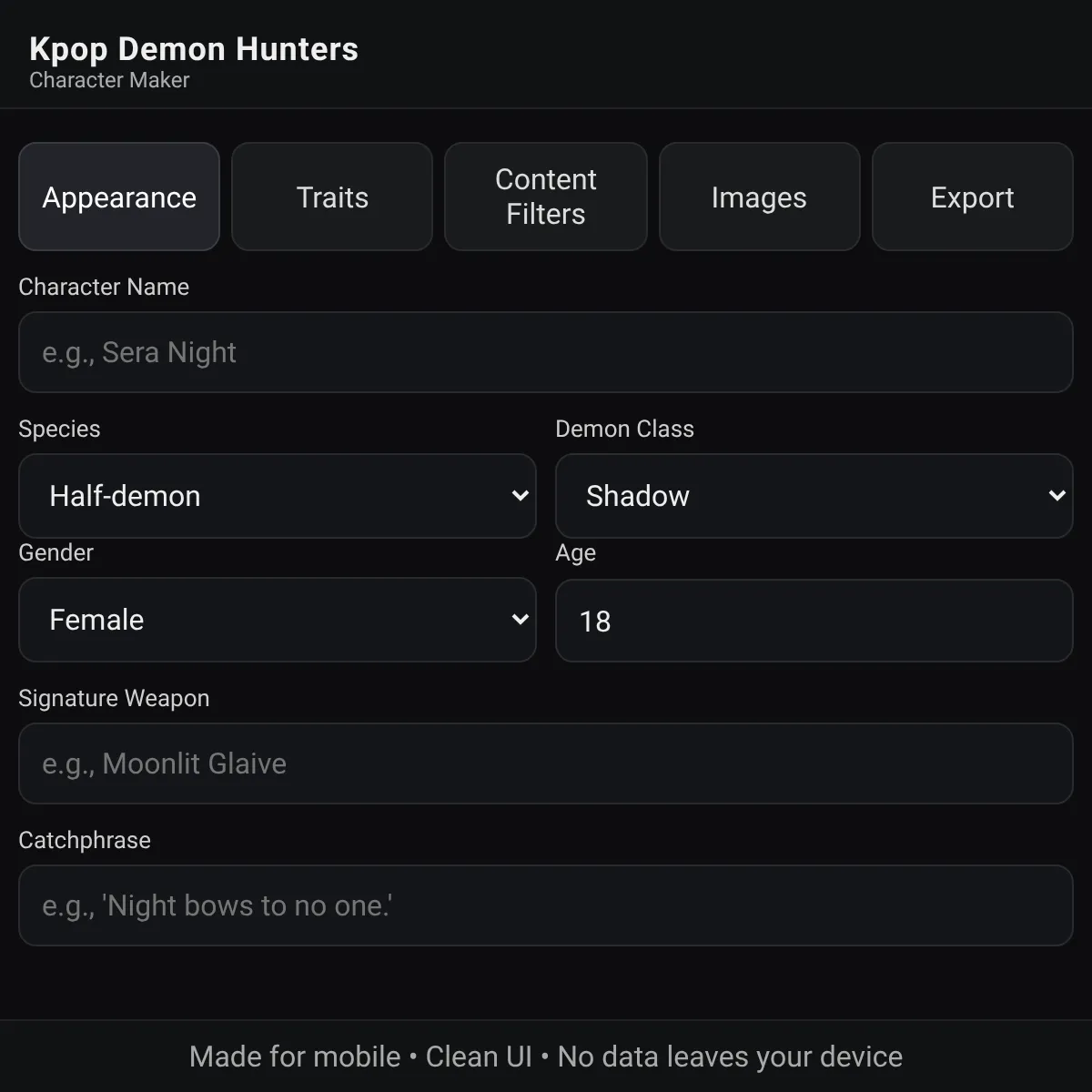Click the Character Maker subtitle
This screenshot has height=1092, width=1092.
(x=109, y=80)
